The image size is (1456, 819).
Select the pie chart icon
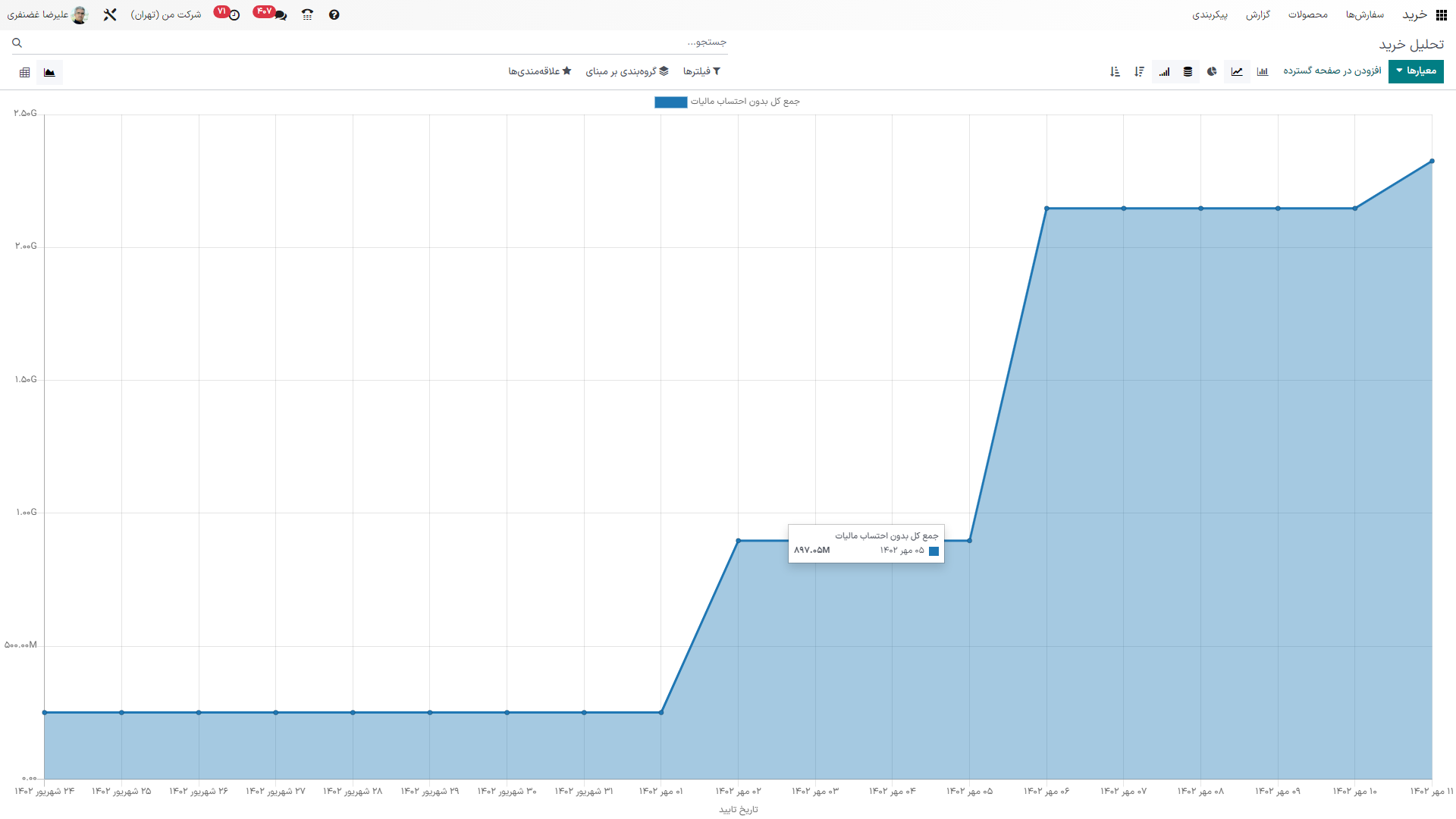click(1212, 71)
